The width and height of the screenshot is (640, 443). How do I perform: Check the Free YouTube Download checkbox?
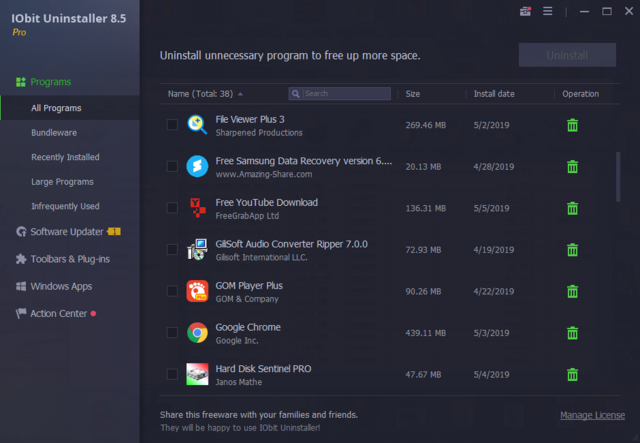coord(172,208)
